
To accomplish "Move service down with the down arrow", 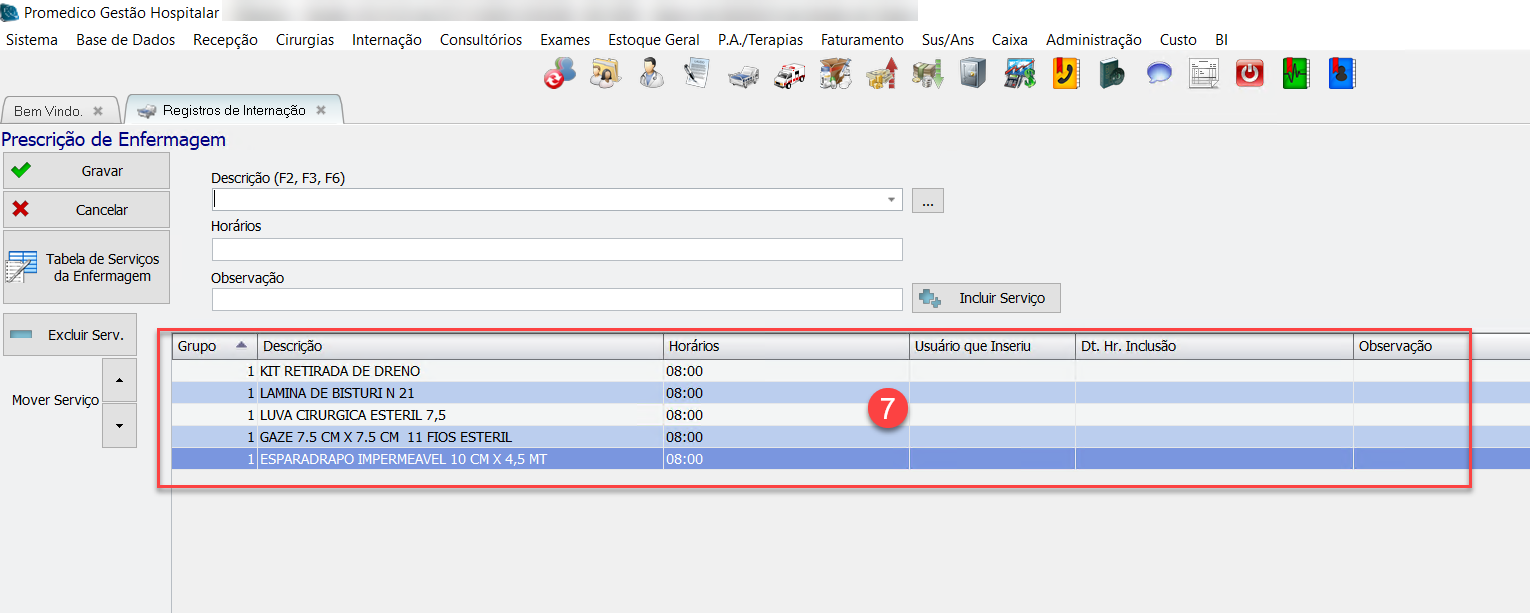I will [119, 426].
